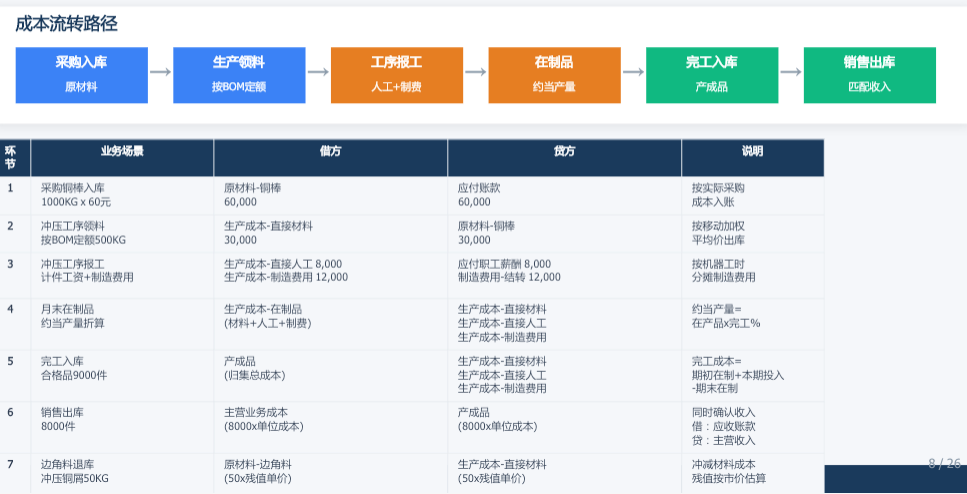The height and width of the screenshot is (494, 967).
Task: Click the 工序报工 orange flow box
Action: [x=397, y=75]
